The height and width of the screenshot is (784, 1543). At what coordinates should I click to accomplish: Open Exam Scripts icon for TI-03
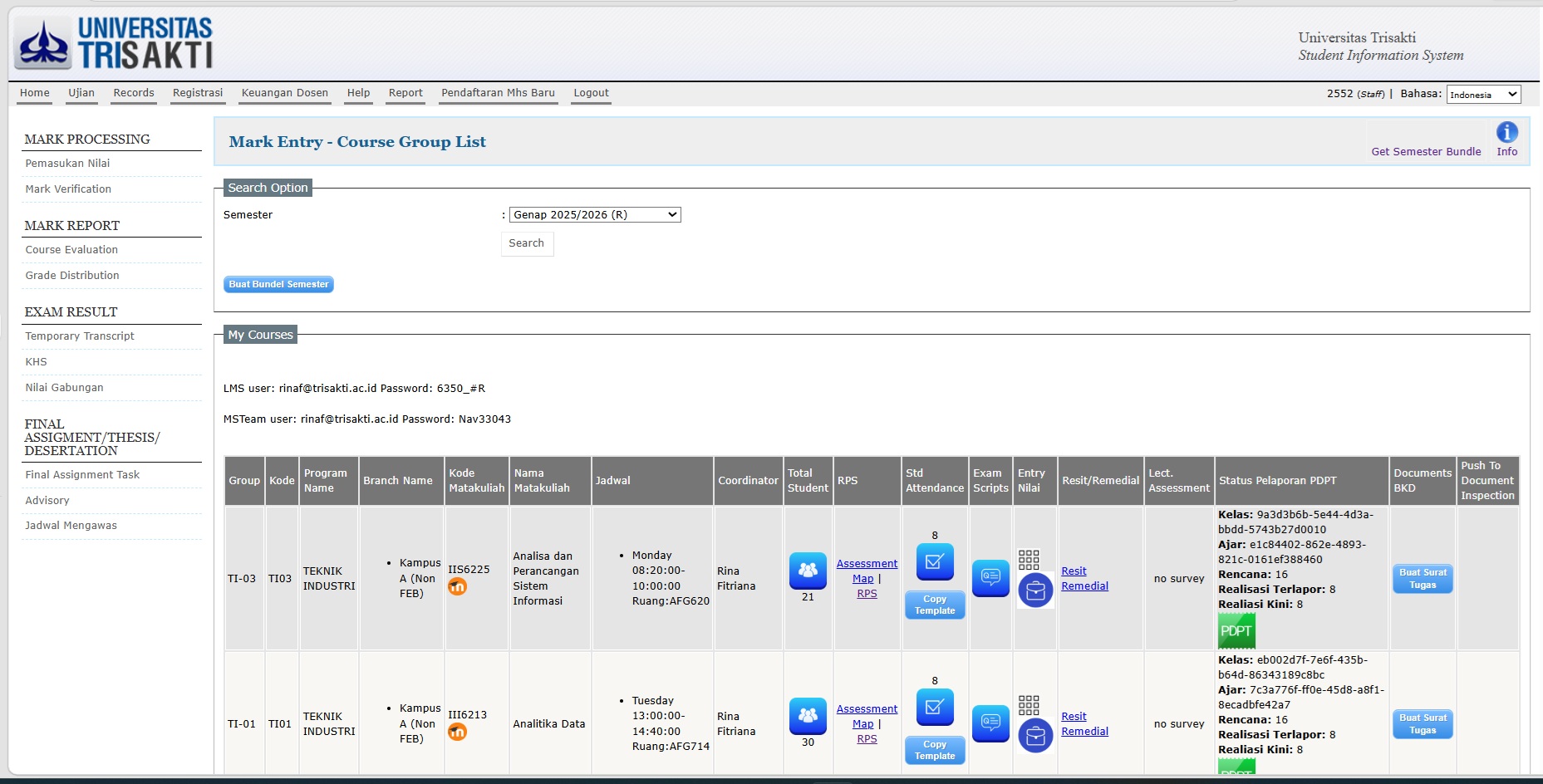[x=990, y=578]
